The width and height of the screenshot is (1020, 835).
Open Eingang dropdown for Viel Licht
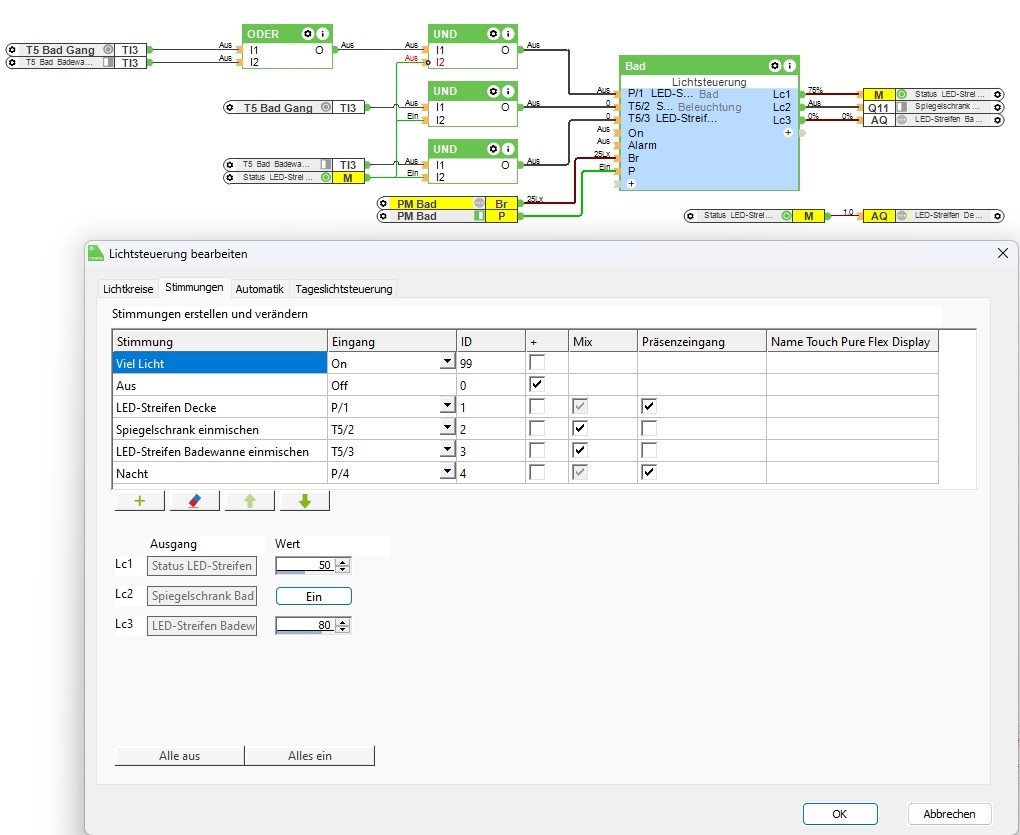447,363
